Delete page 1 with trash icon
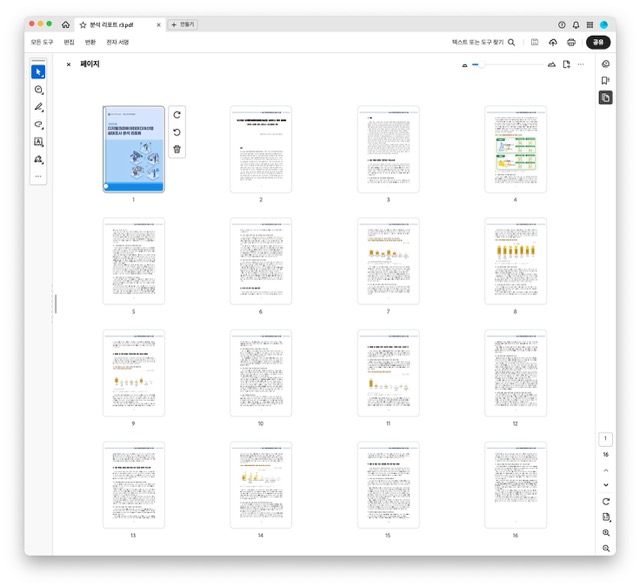This screenshot has width=640, height=587. click(x=177, y=149)
